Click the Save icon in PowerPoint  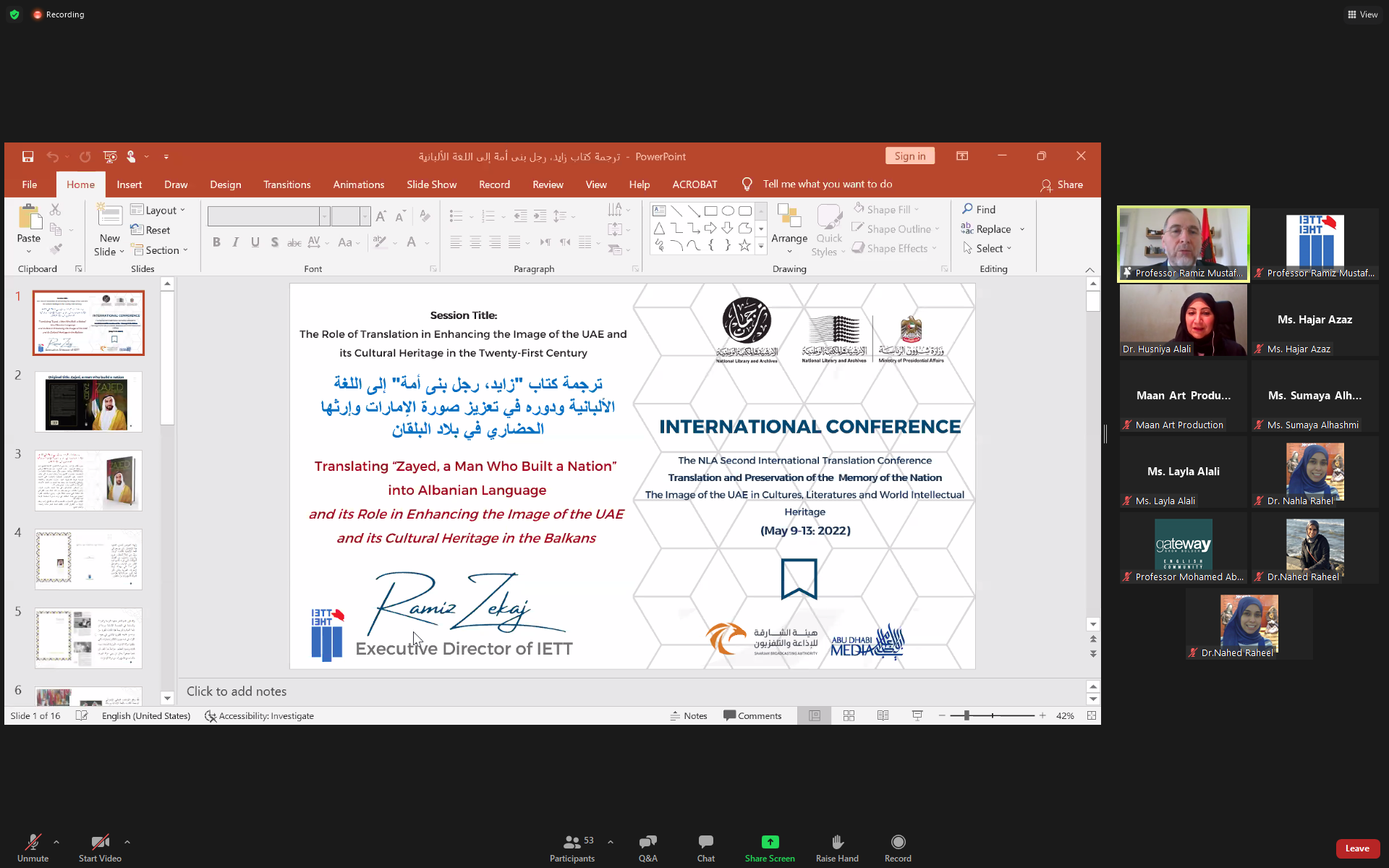(x=27, y=156)
